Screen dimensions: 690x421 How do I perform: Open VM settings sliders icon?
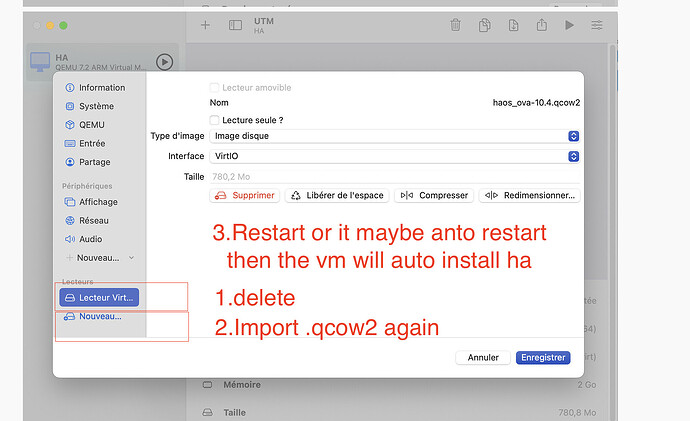pos(597,25)
